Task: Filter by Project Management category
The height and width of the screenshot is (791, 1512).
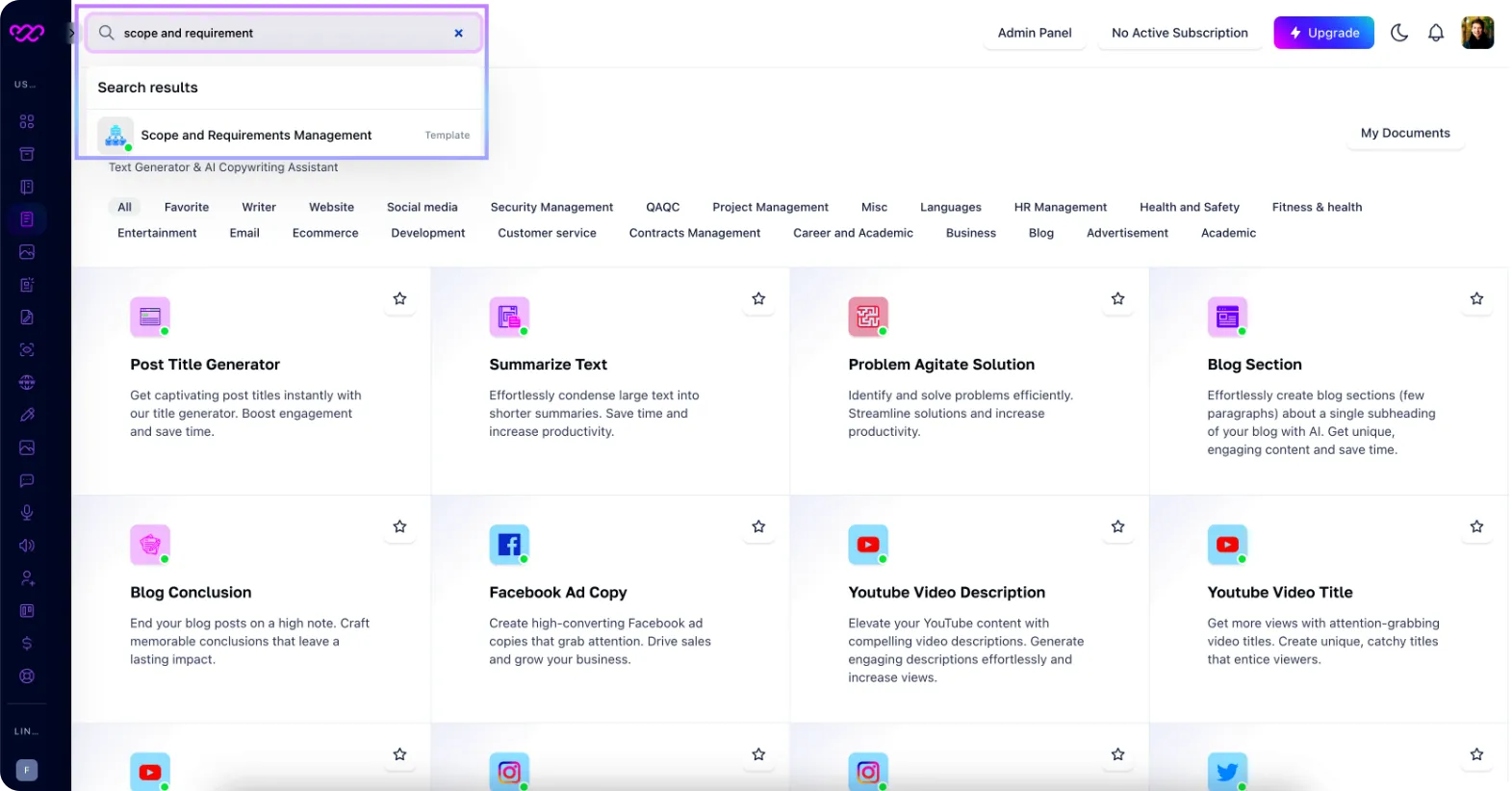Action: point(770,207)
